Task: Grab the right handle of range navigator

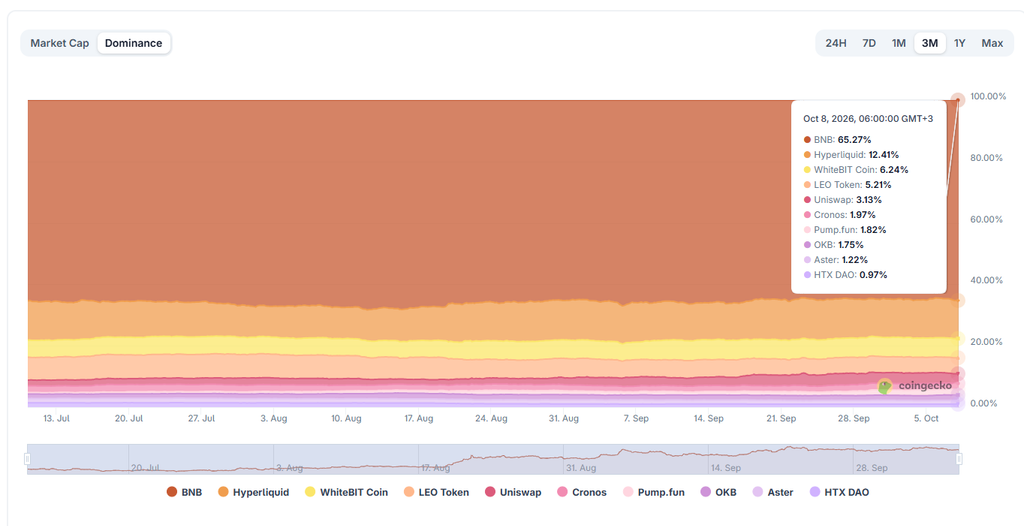Action: (x=959, y=459)
